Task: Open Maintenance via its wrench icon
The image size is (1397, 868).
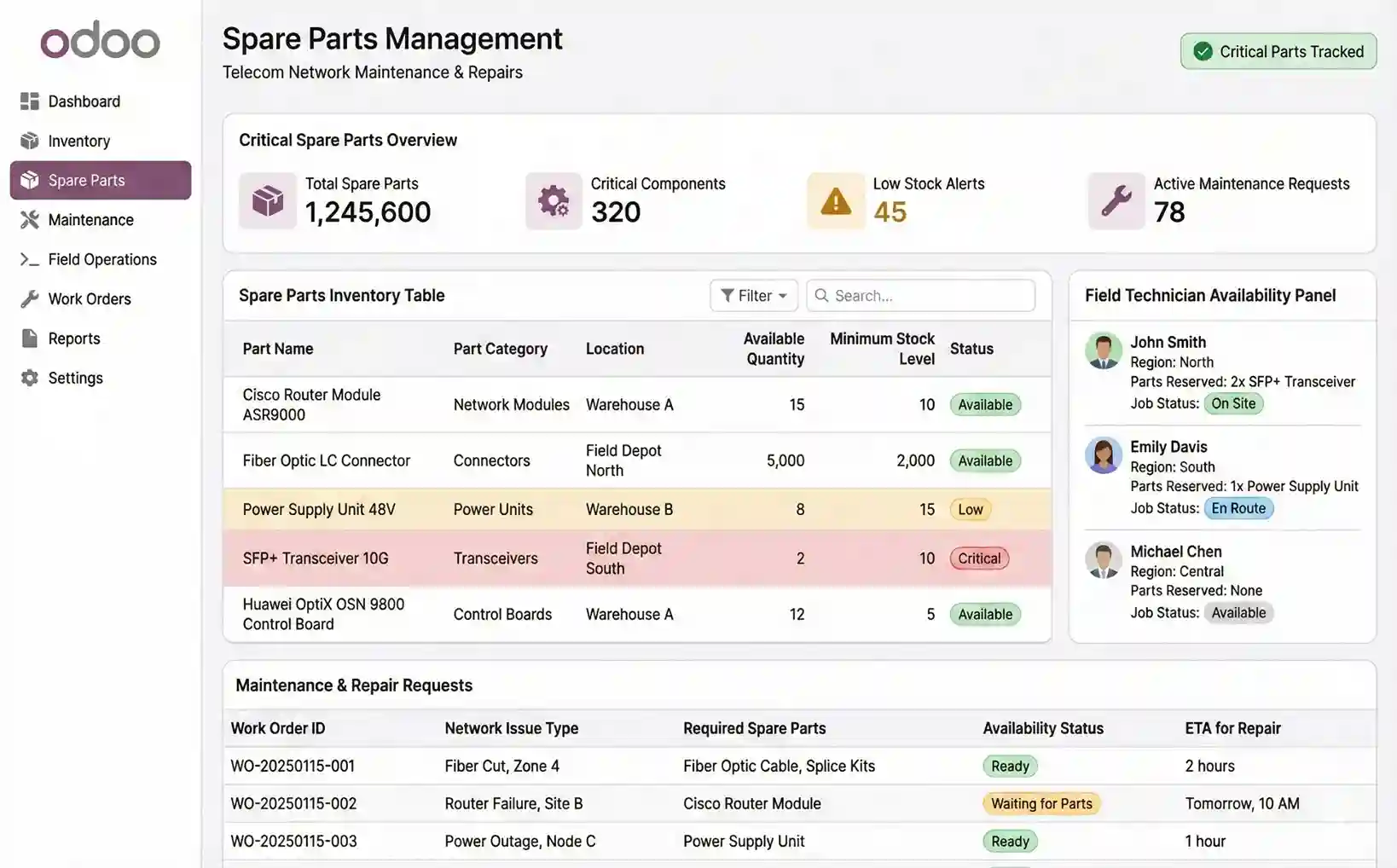Action: pyautogui.click(x=28, y=219)
